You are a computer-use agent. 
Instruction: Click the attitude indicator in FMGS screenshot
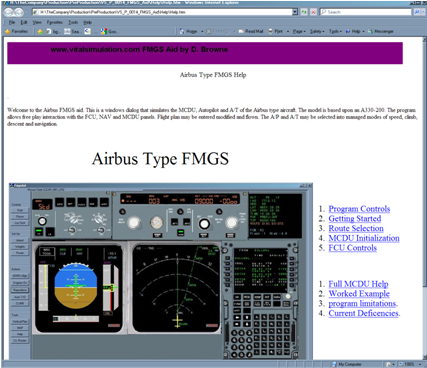pos(76,286)
